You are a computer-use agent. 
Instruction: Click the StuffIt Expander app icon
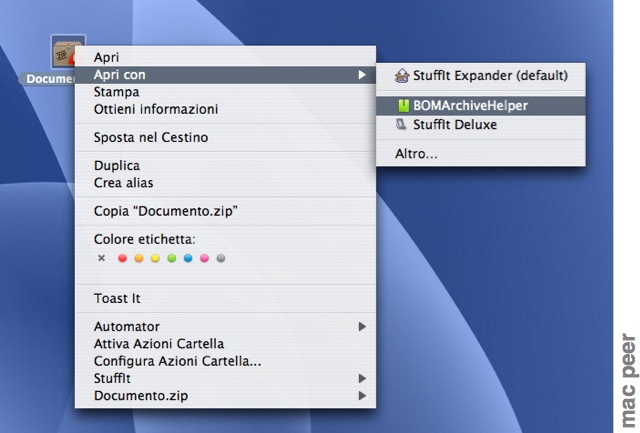pyautogui.click(x=402, y=76)
